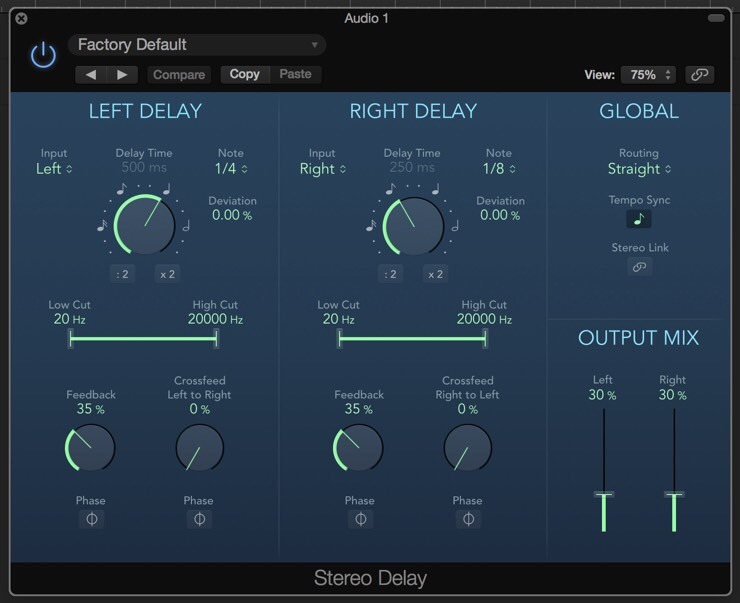Select half note icon on right delay dial

(455, 226)
